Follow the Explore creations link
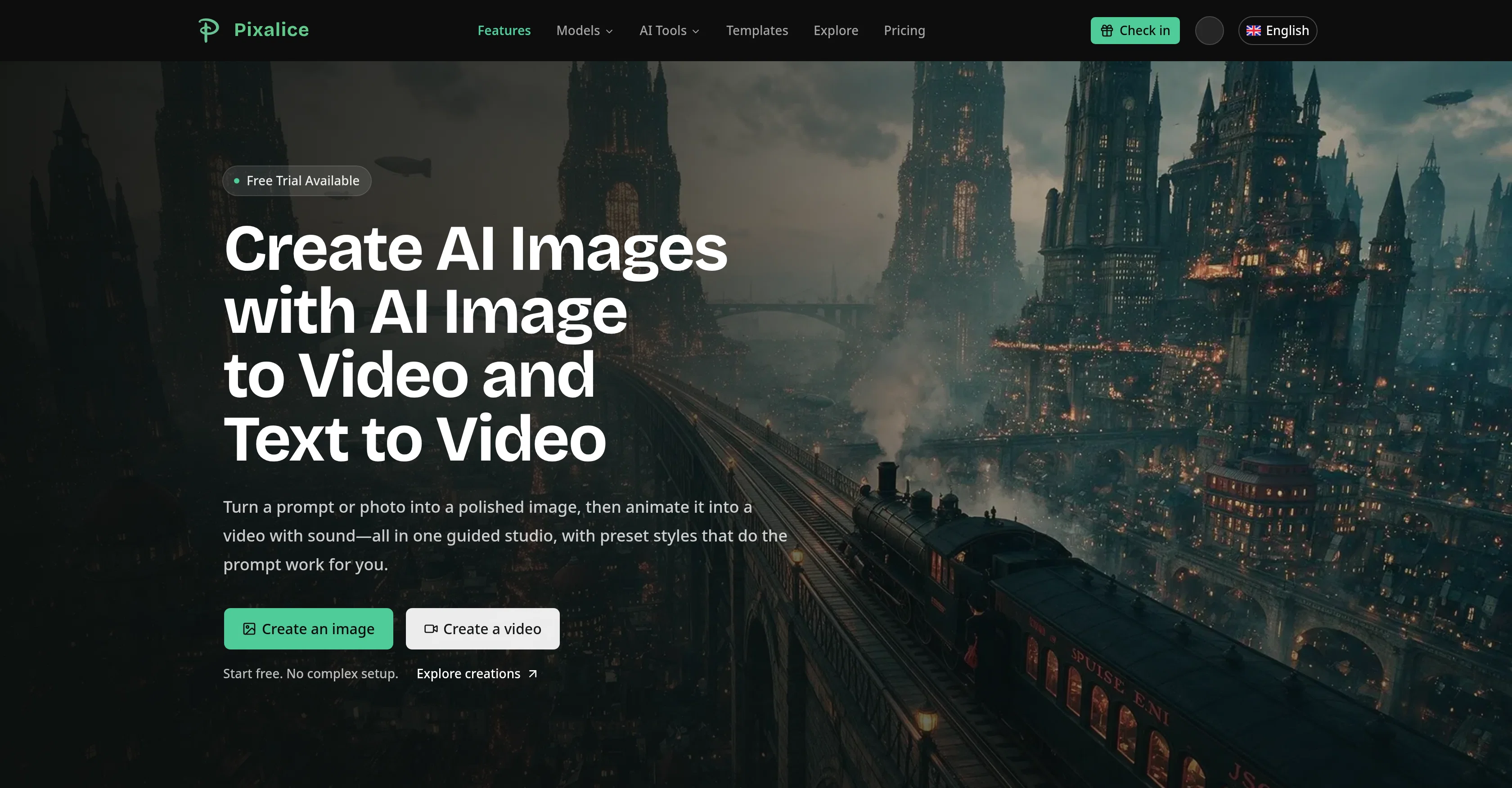This screenshot has height=788, width=1512. pos(477,674)
